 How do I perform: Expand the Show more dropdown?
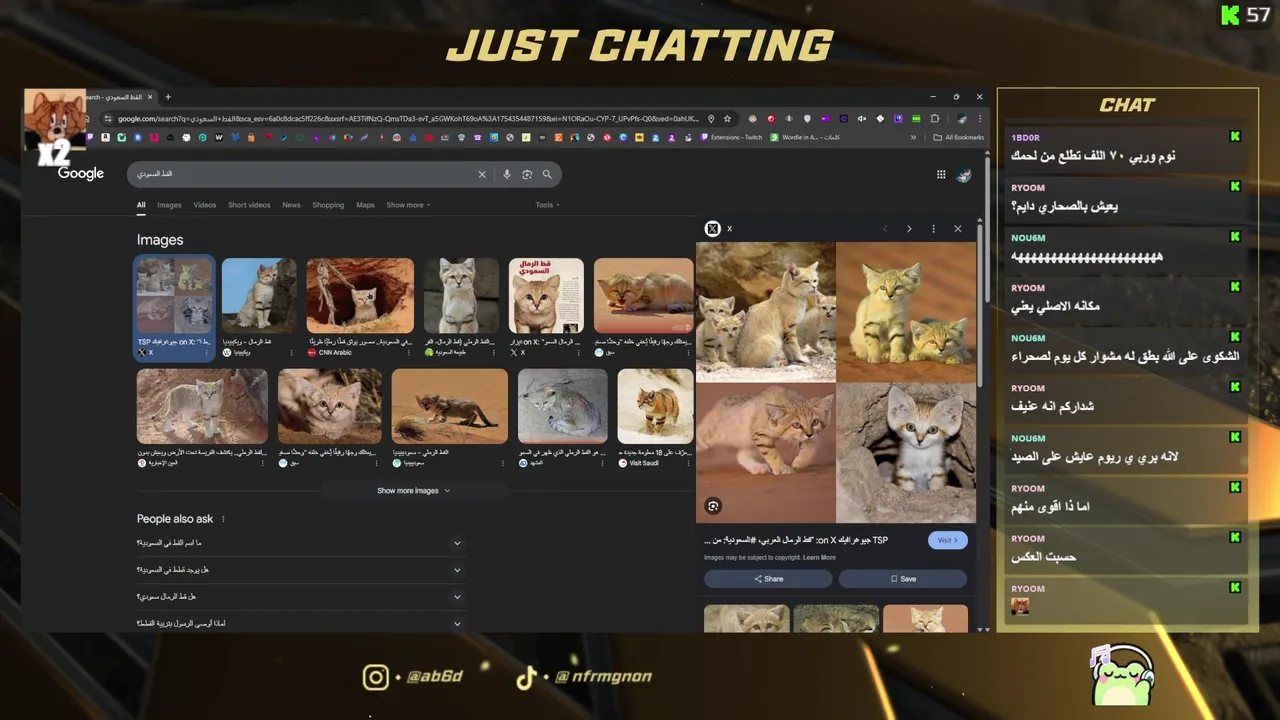point(408,205)
